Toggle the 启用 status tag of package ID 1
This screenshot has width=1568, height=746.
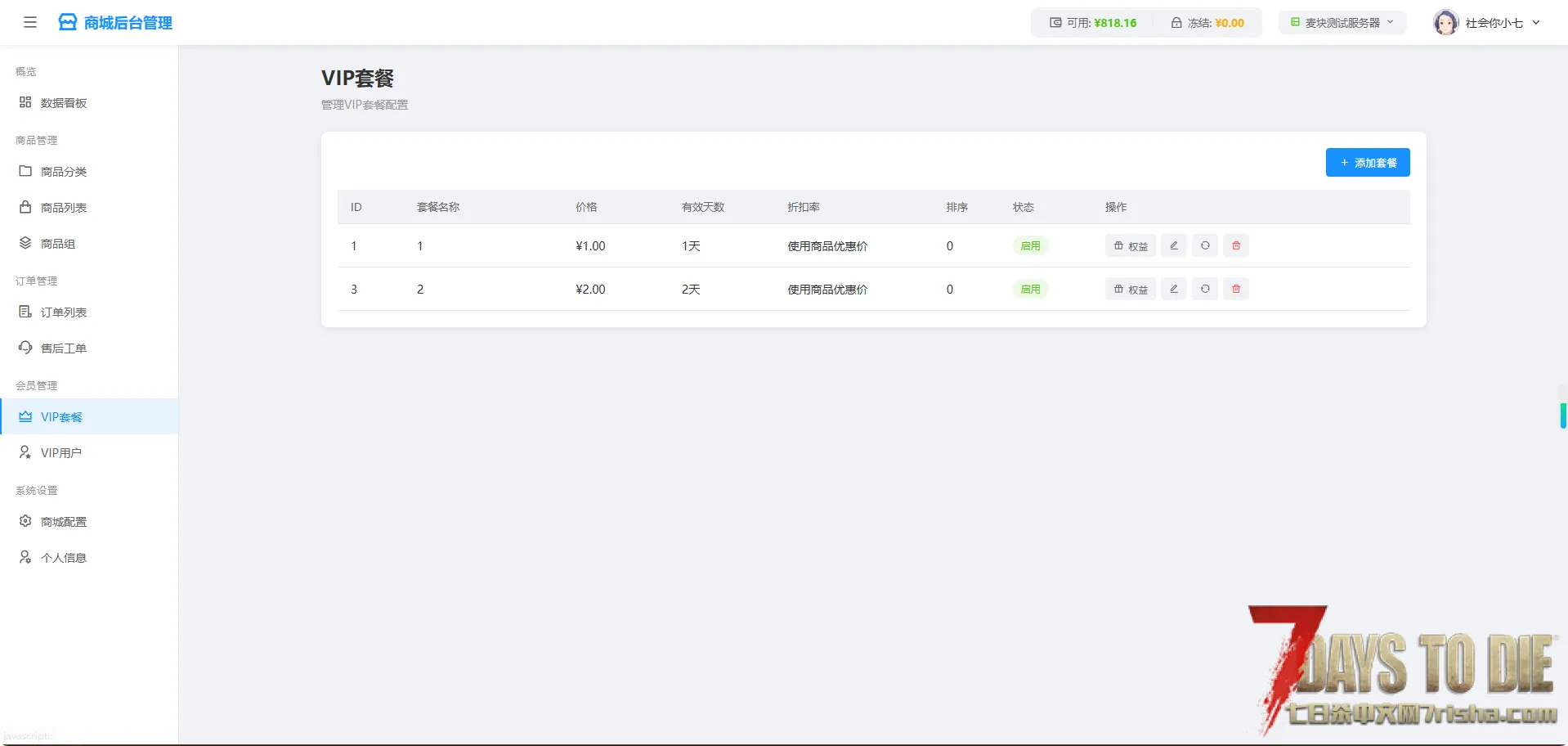[x=1030, y=245]
